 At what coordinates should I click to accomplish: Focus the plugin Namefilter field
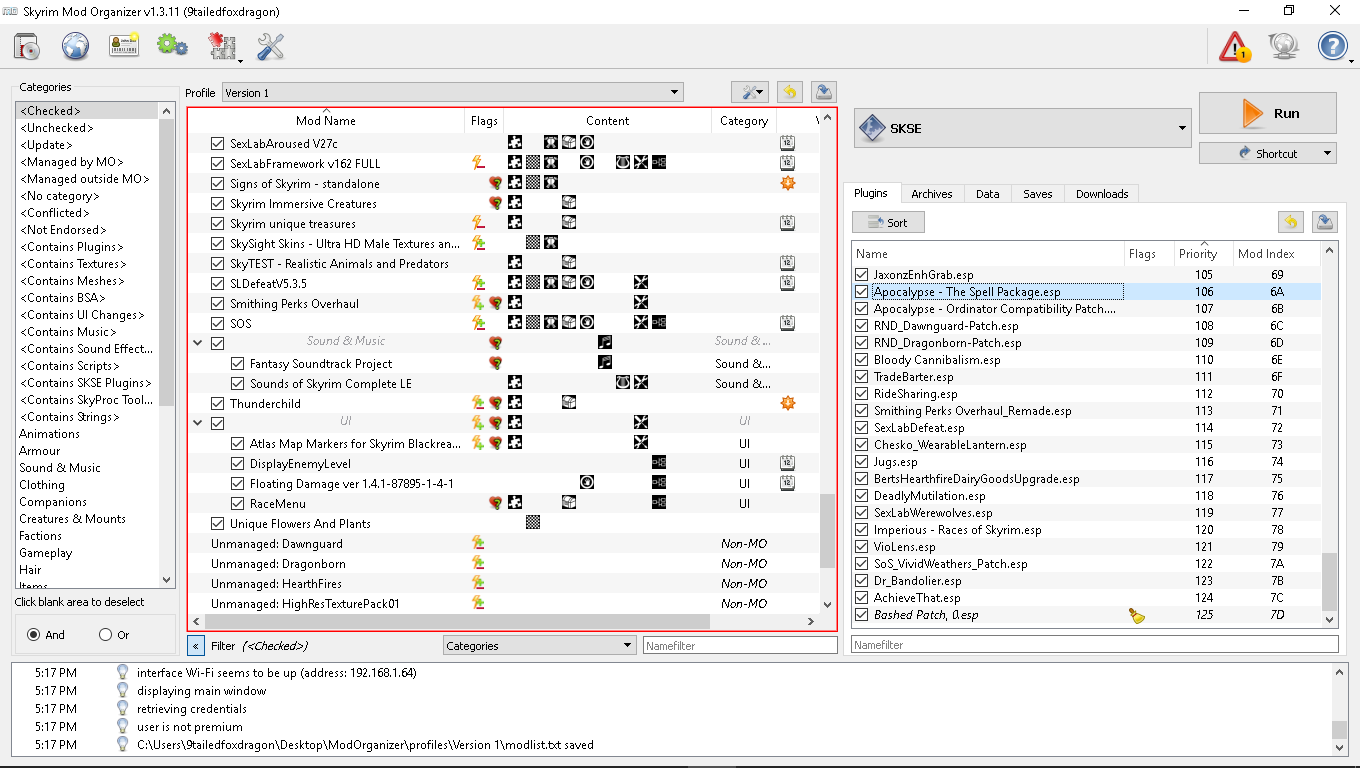tap(1094, 645)
